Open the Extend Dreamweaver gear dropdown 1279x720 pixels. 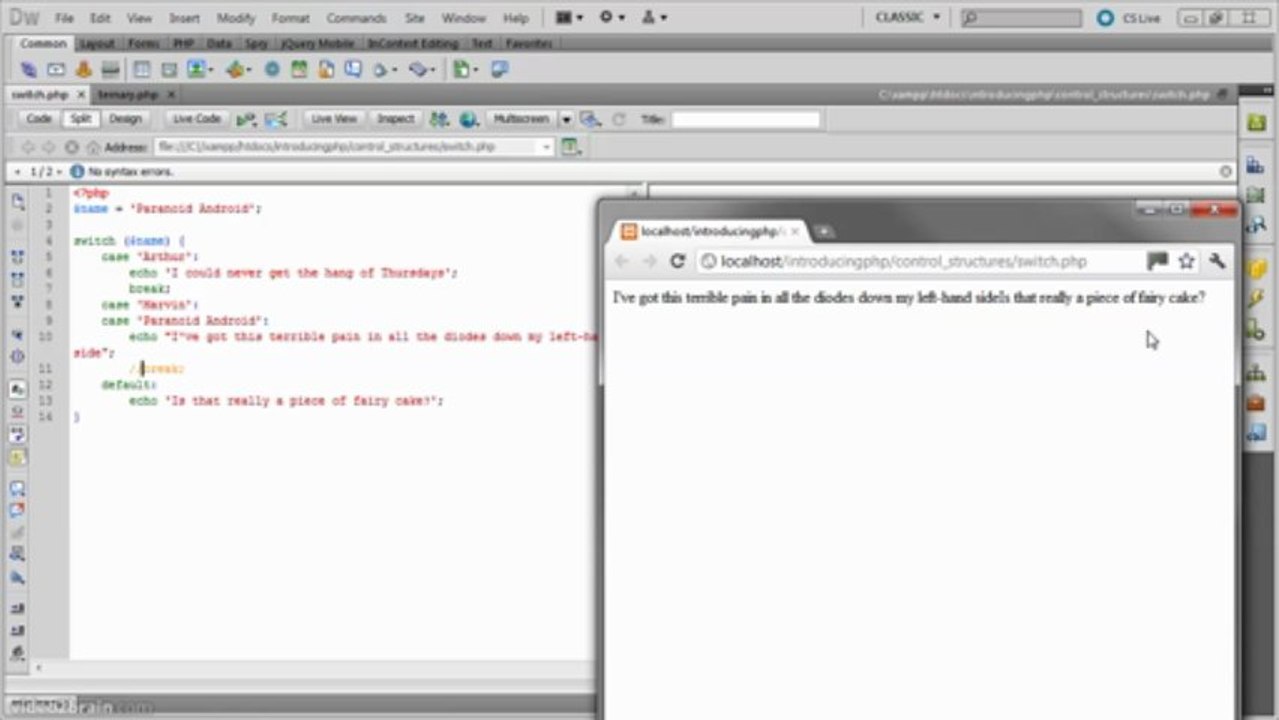612,18
